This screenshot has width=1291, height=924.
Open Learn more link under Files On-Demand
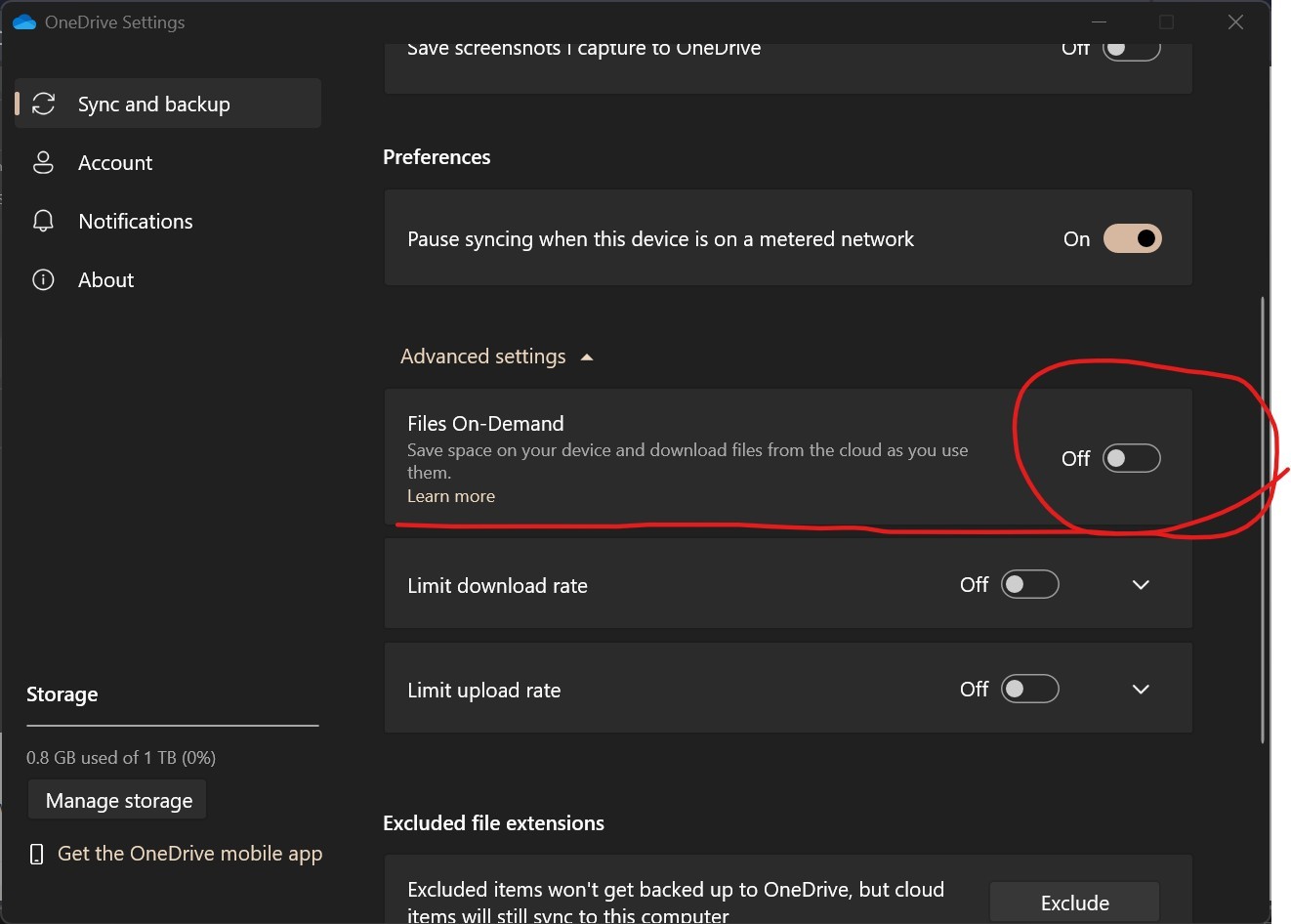click(x=451, y=496)
